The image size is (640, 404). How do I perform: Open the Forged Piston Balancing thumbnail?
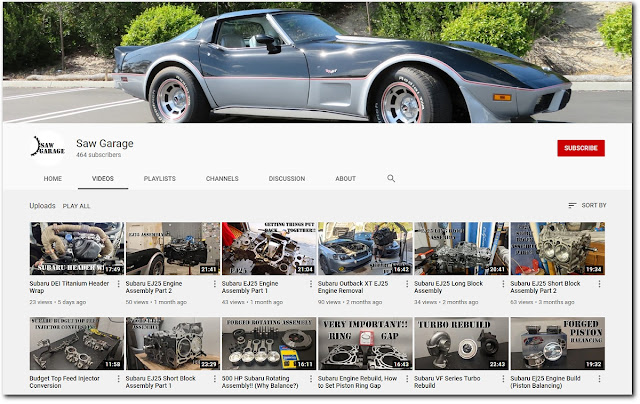tap(558, 344)
